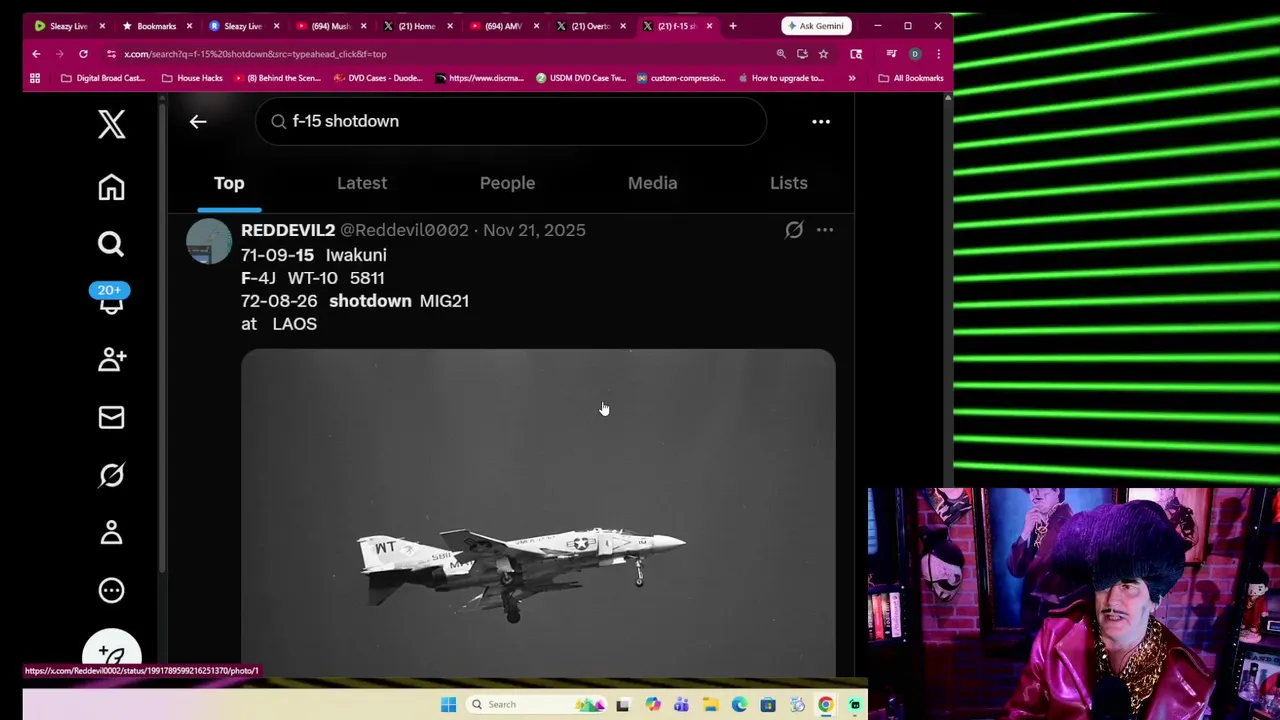Go to Home in X sidebar
Screen dimensions: 1280x720
[x=111, y=187]
